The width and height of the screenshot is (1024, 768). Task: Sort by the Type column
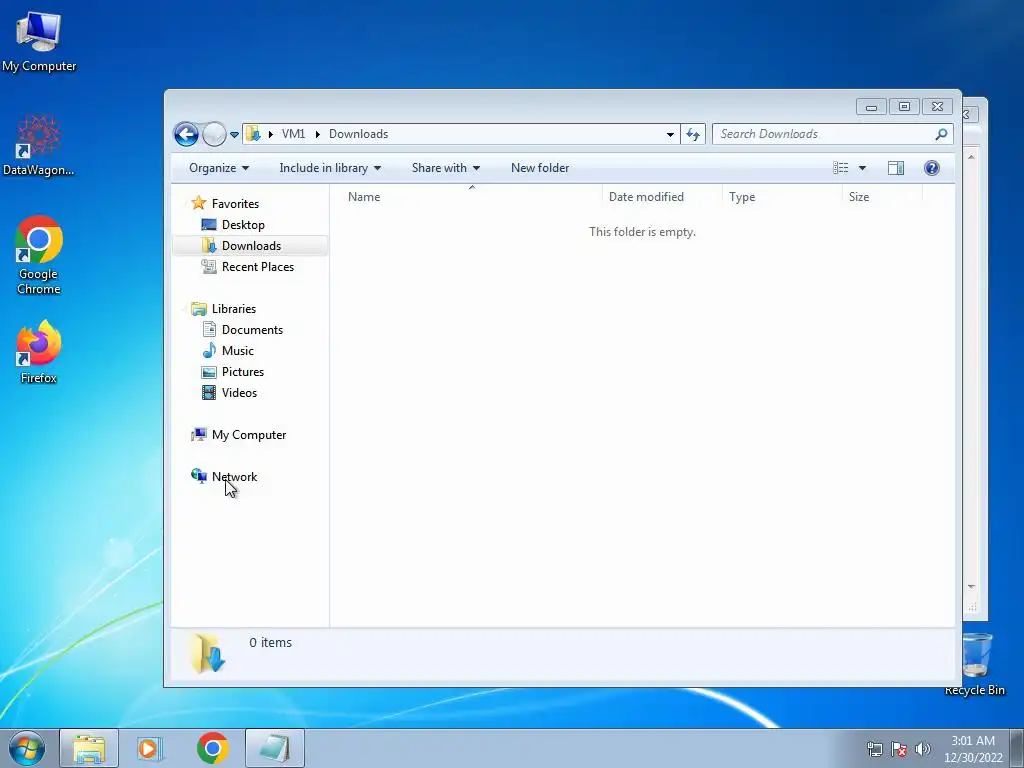(742, 197)
